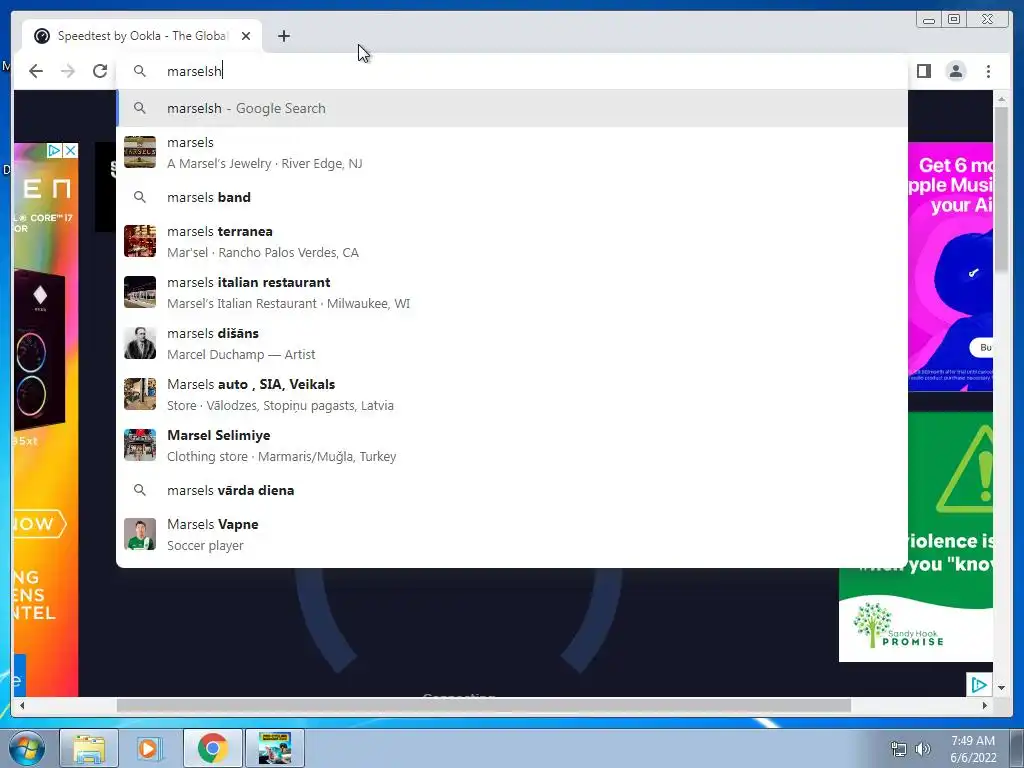Select the Speedtest by Ookla tab

[x=142, y=36]
